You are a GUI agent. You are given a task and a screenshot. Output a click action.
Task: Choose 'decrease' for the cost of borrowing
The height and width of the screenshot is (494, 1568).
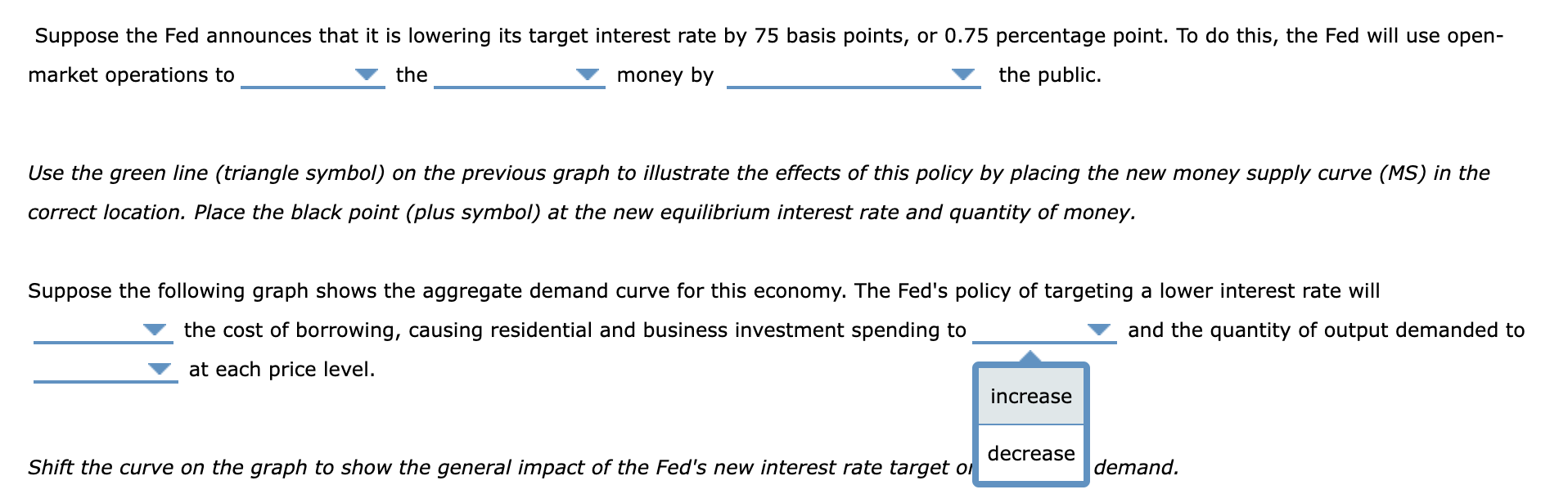pyautogui.click(x=1030, y=452)
